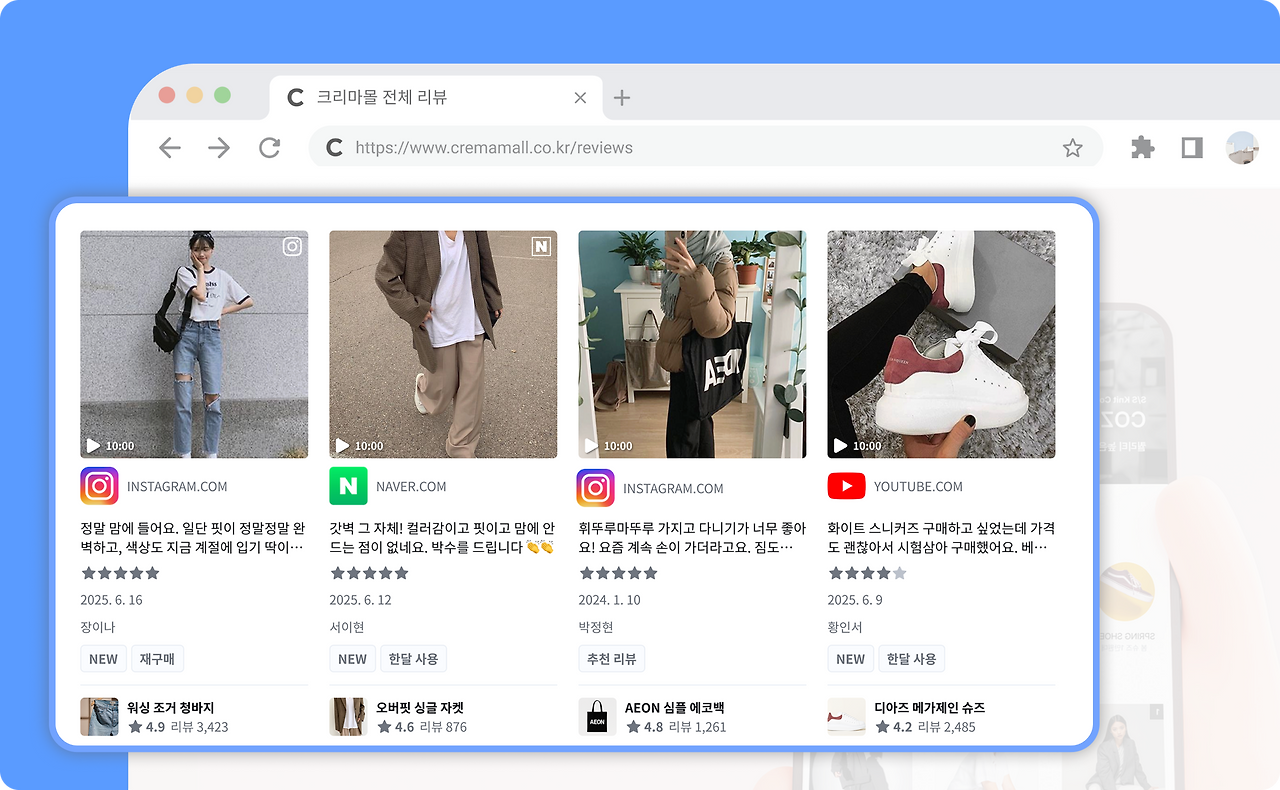Reload the page using the refresh icon
The image size is (1280, 790).
click(268, 147)
